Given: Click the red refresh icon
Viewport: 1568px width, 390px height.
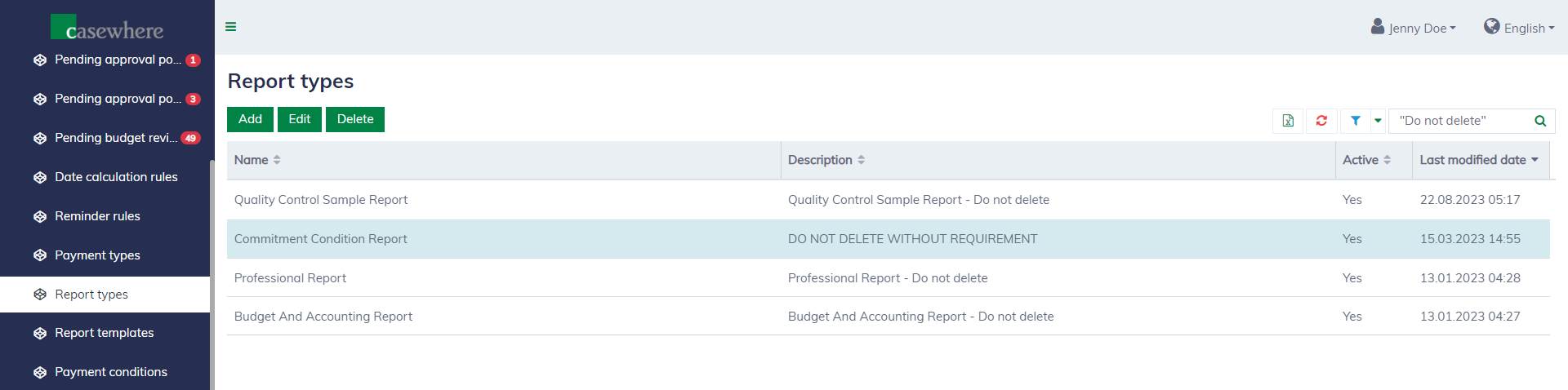Looking at the screenshot, I should point(1321,121).
